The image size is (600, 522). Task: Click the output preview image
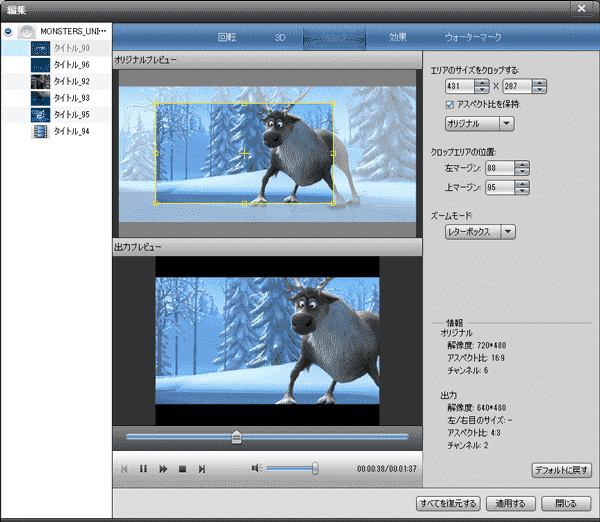point(267,341)
